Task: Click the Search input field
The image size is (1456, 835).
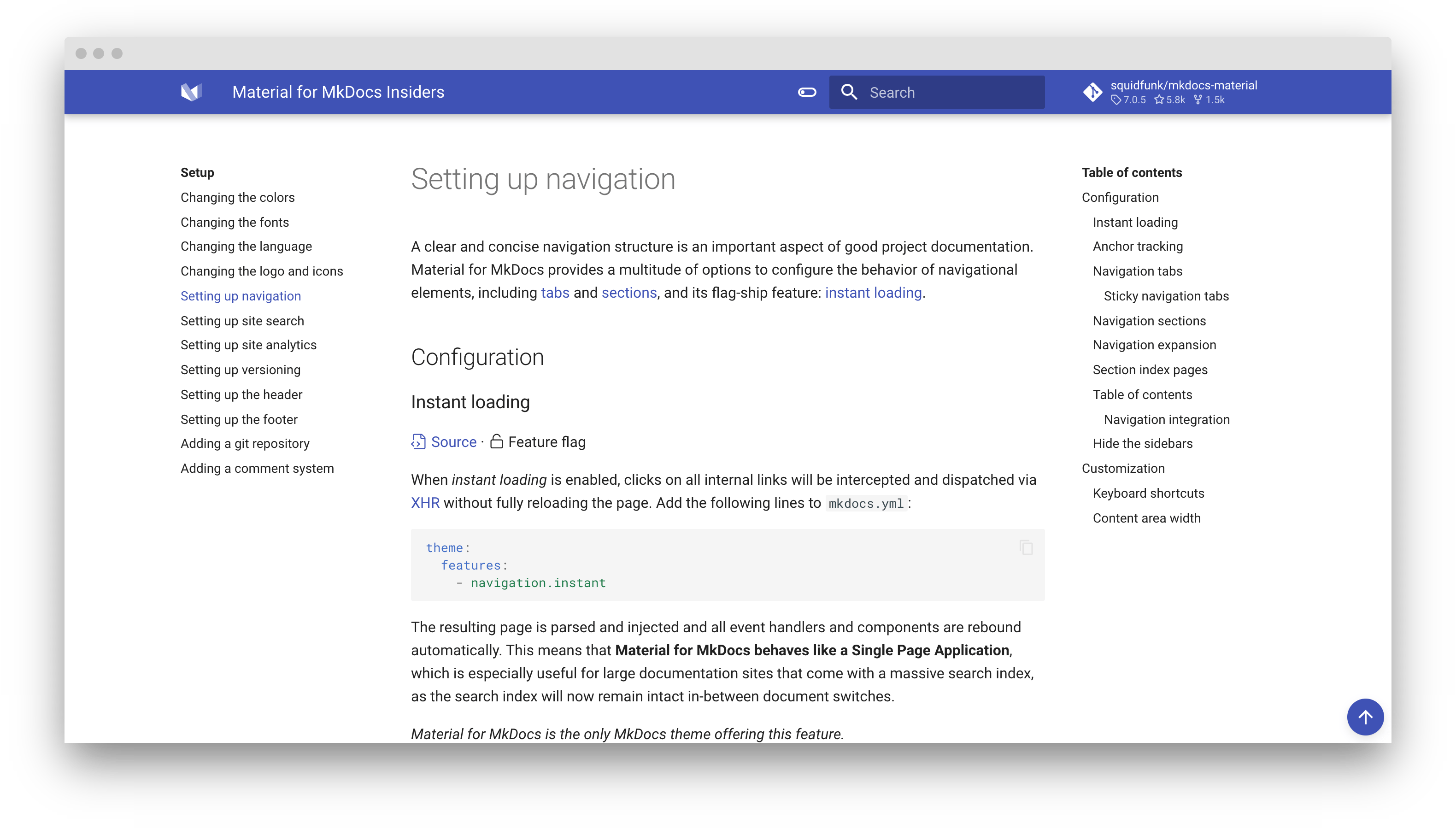Action: coord(951,92)
